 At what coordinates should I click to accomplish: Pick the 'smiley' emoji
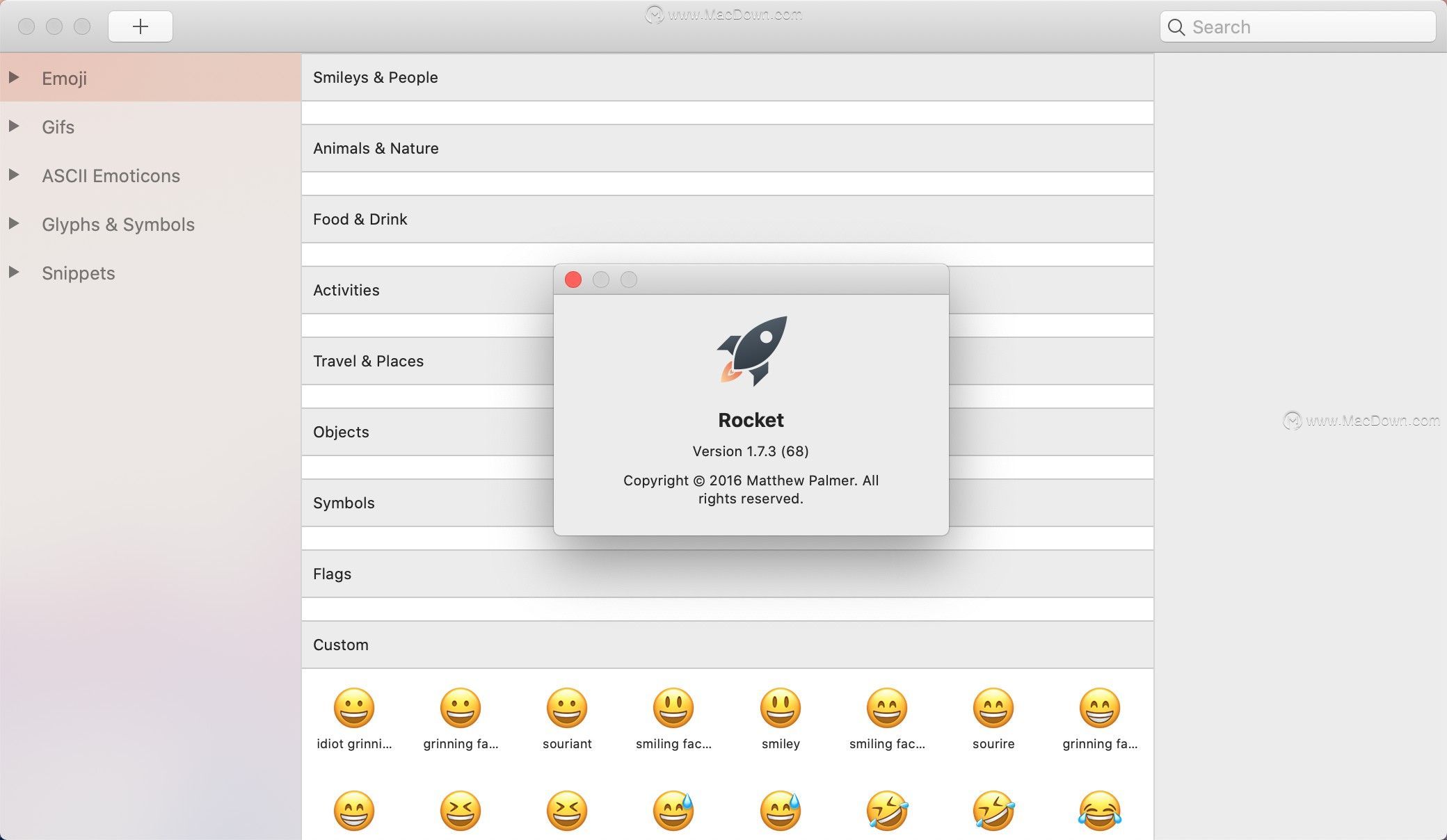tap(781, 709)
